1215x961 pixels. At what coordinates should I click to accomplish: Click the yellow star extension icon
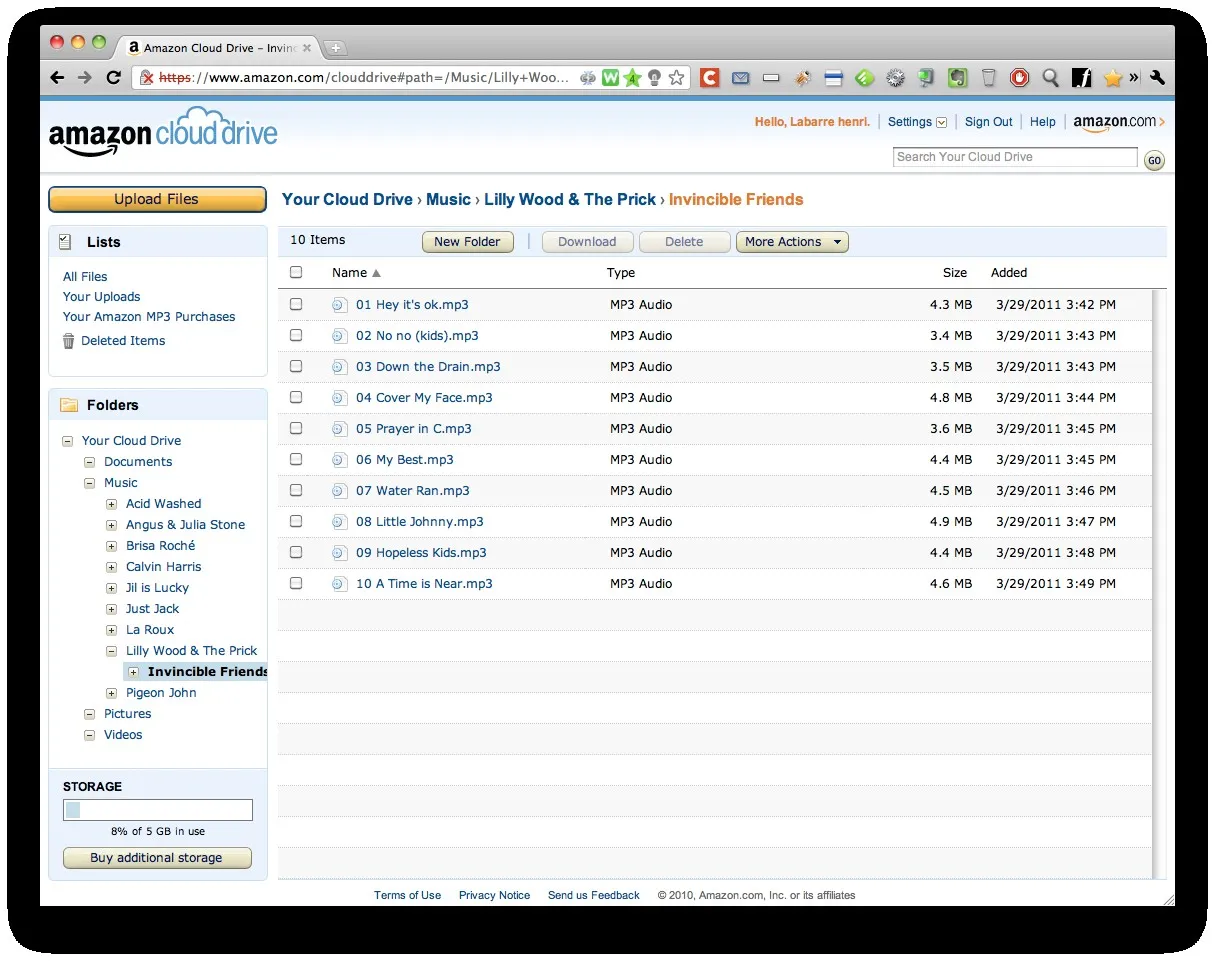coord(1112,77)
